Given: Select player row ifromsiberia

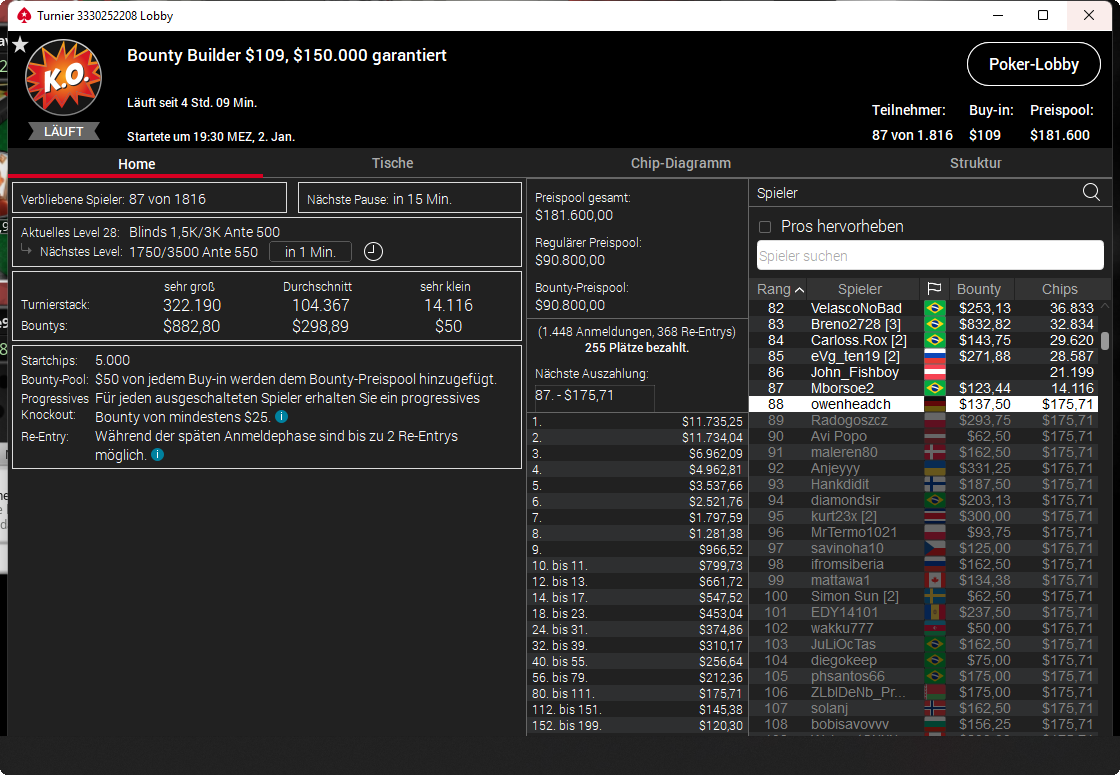Looking at the screenshot, I should [x=923, y=564].
